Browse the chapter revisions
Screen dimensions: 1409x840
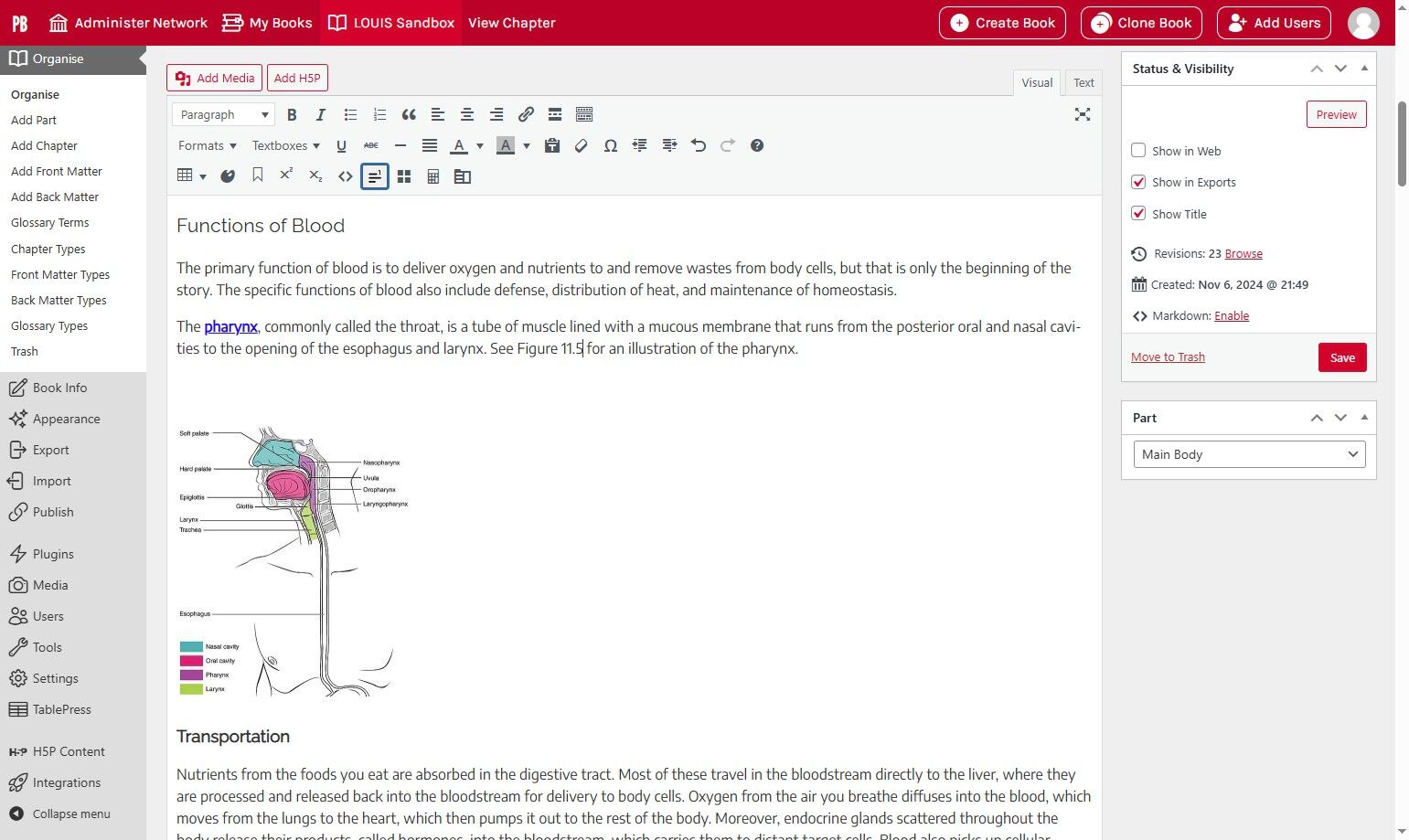click(x=1244, y=254)
